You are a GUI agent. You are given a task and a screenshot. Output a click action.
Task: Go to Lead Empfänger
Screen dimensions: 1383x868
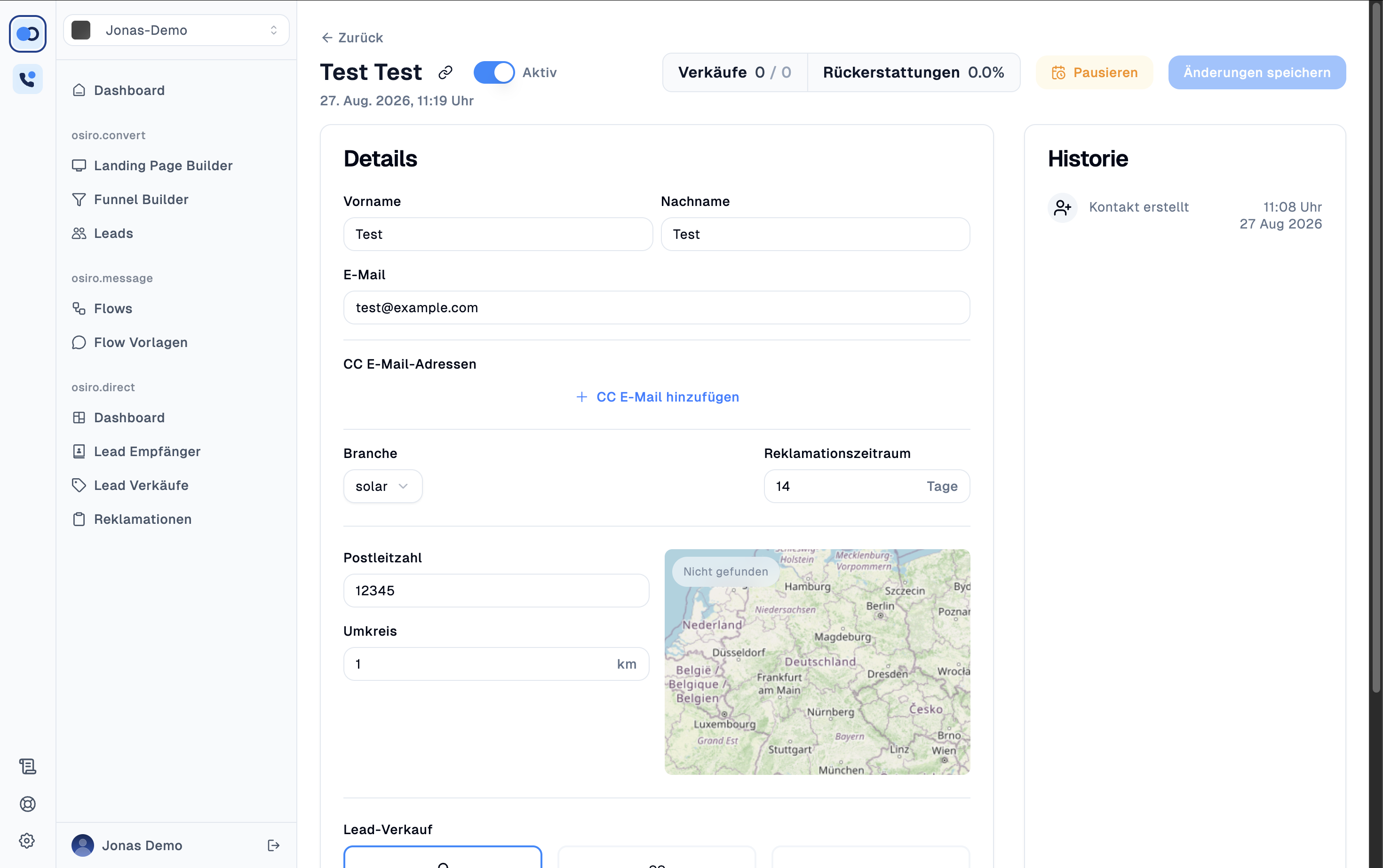(x=148, y=451)
